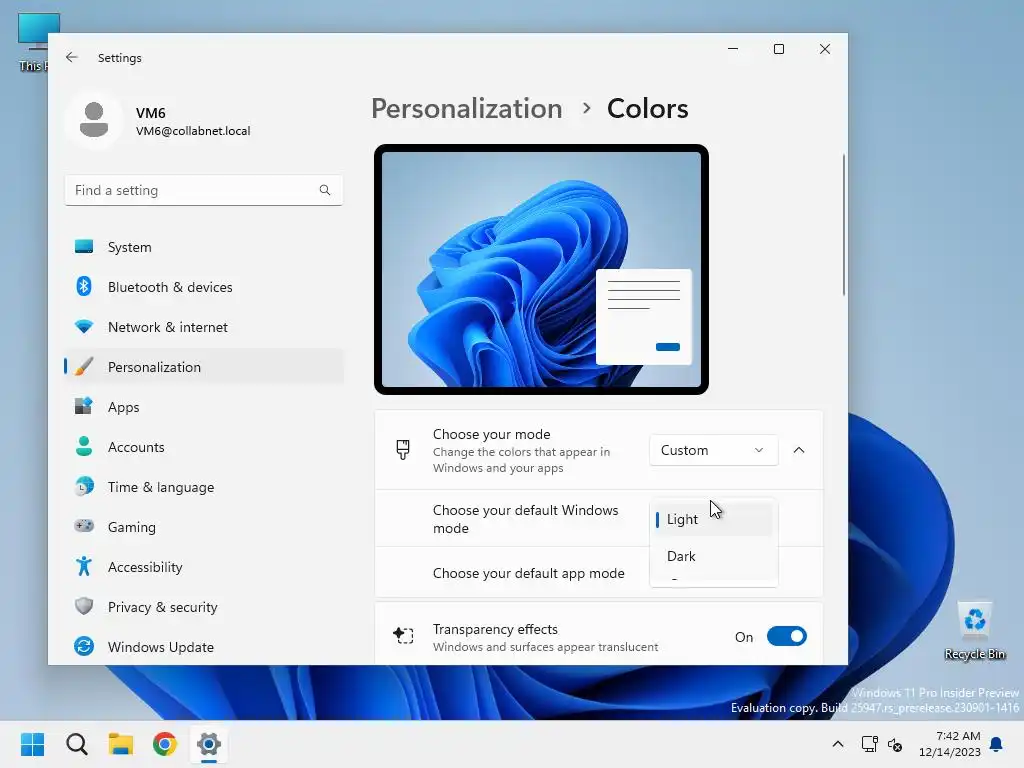Open taskbar Search
Screen dimensions: 1024x768
coord(77,744)
